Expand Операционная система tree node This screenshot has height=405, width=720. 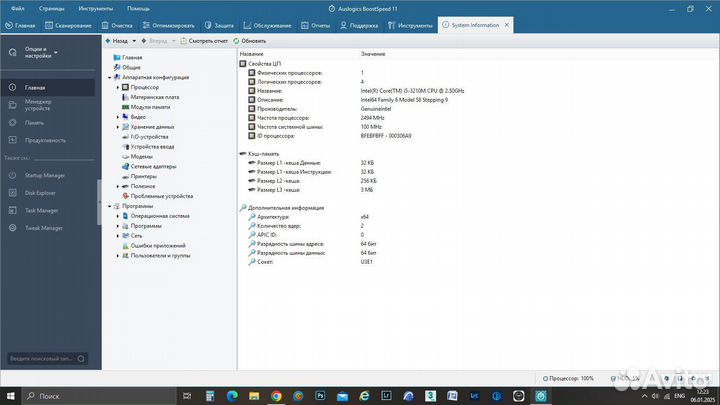pos(118,216)
